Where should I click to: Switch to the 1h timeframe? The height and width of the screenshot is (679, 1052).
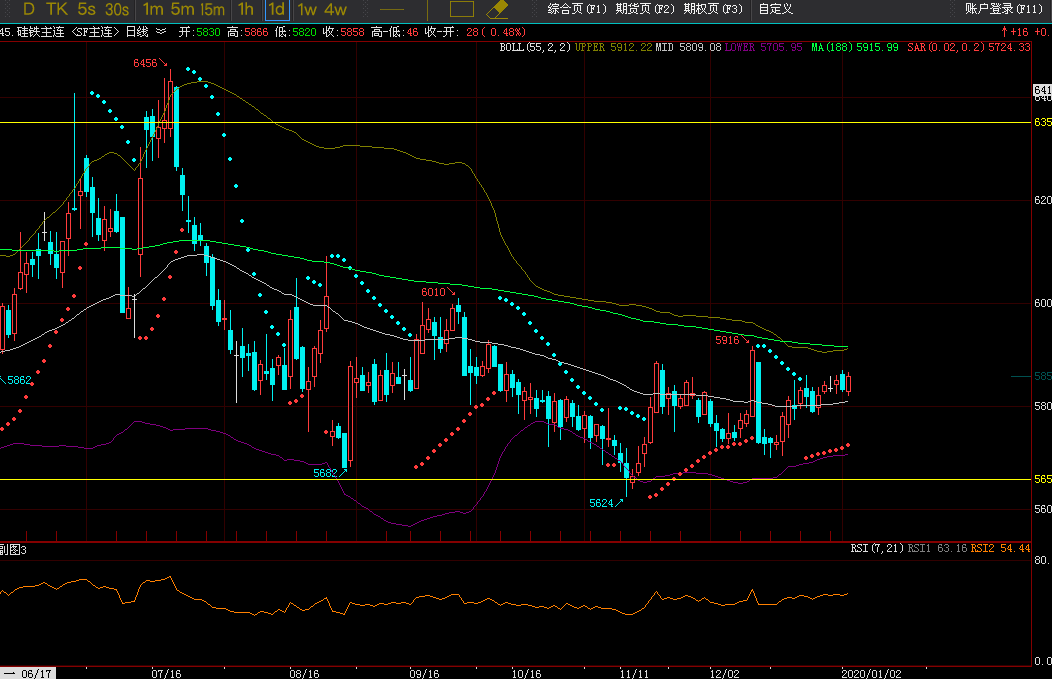[x=246, y=9]
